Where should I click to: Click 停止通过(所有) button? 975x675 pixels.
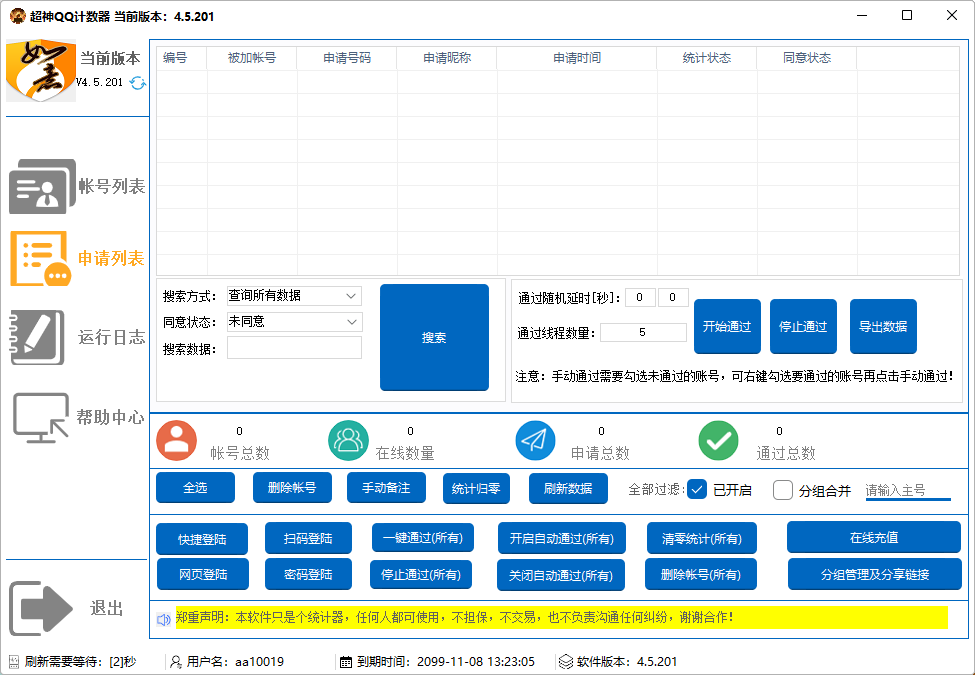(421, 575)
